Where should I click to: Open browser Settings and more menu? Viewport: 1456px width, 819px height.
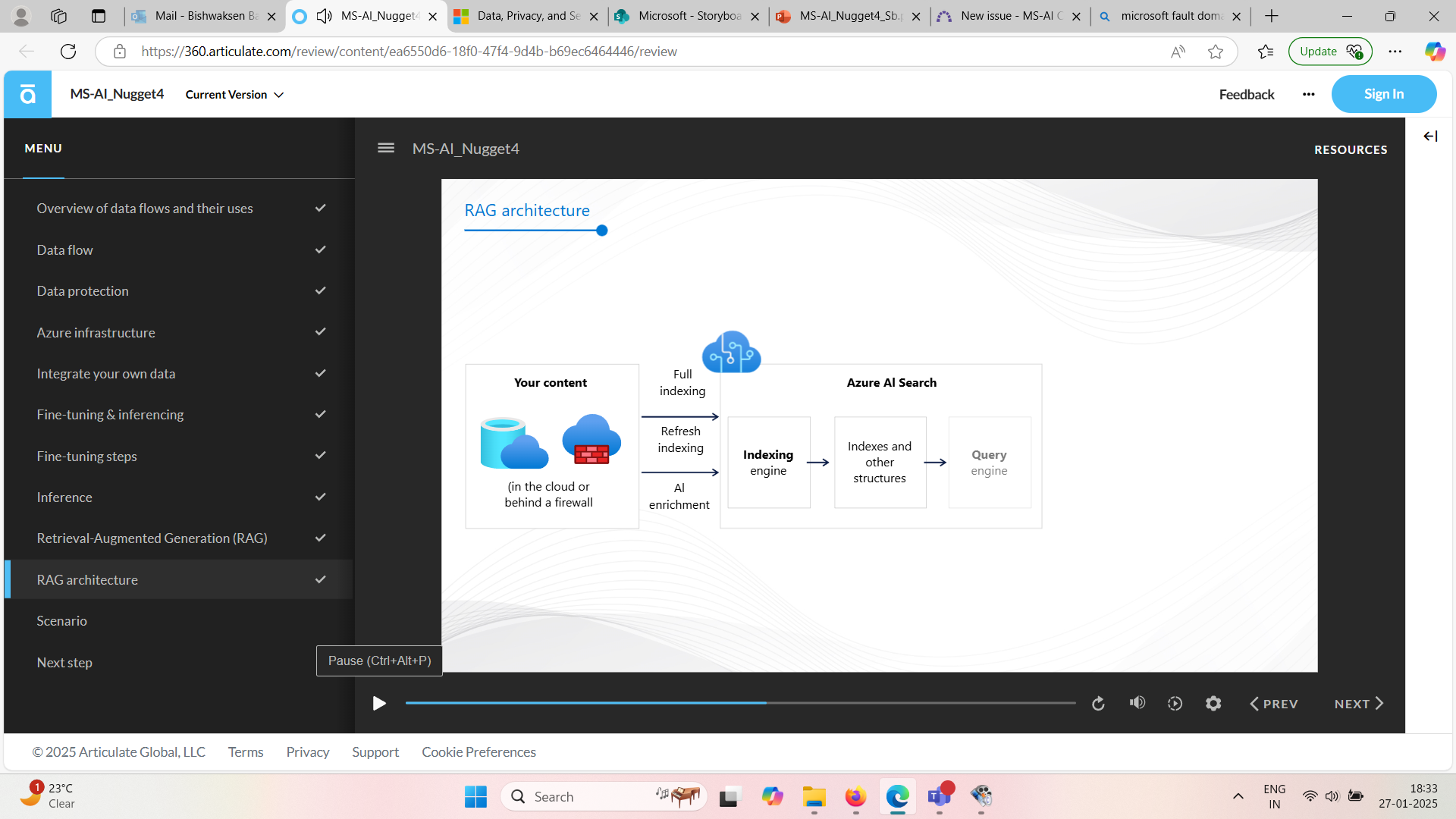click(1395, 52)
